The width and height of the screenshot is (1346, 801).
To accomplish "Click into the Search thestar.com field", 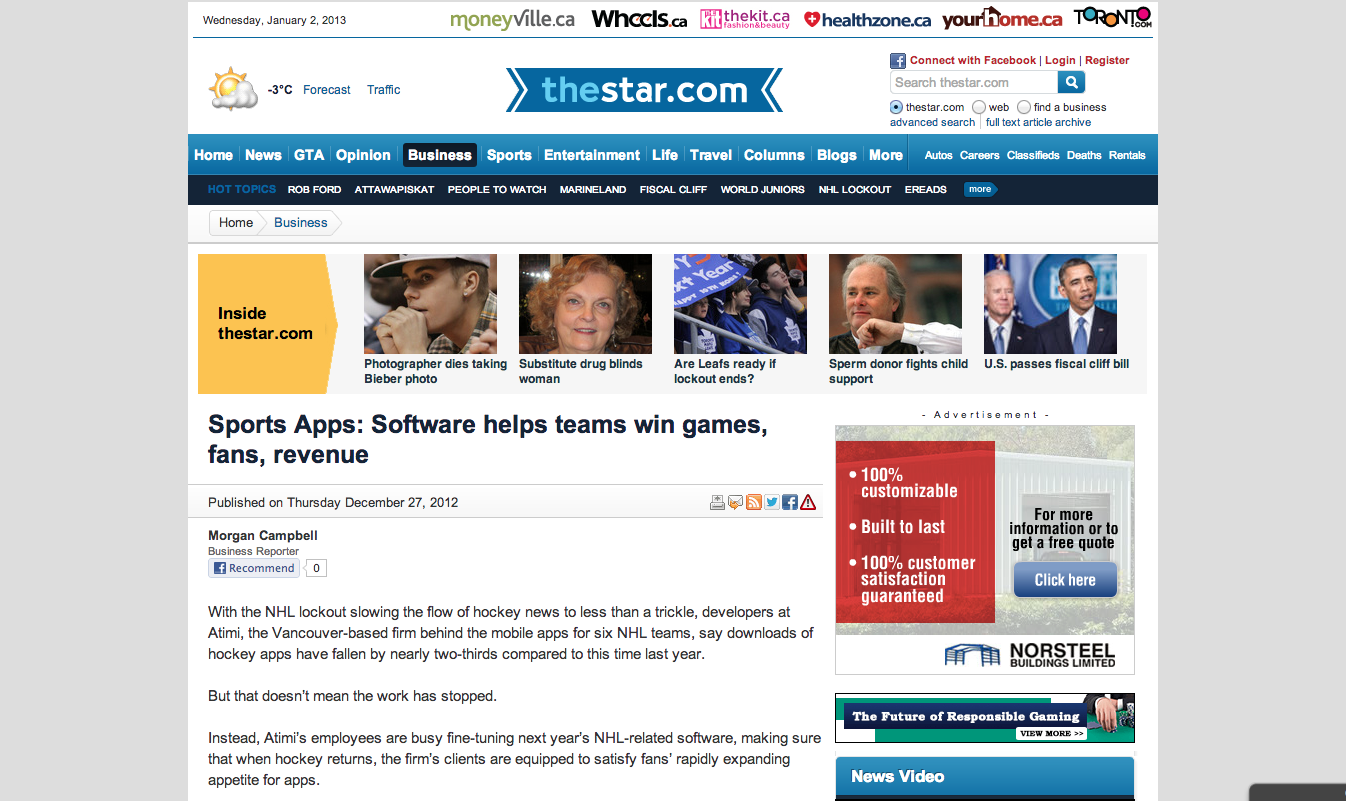I will pos(973,82).
